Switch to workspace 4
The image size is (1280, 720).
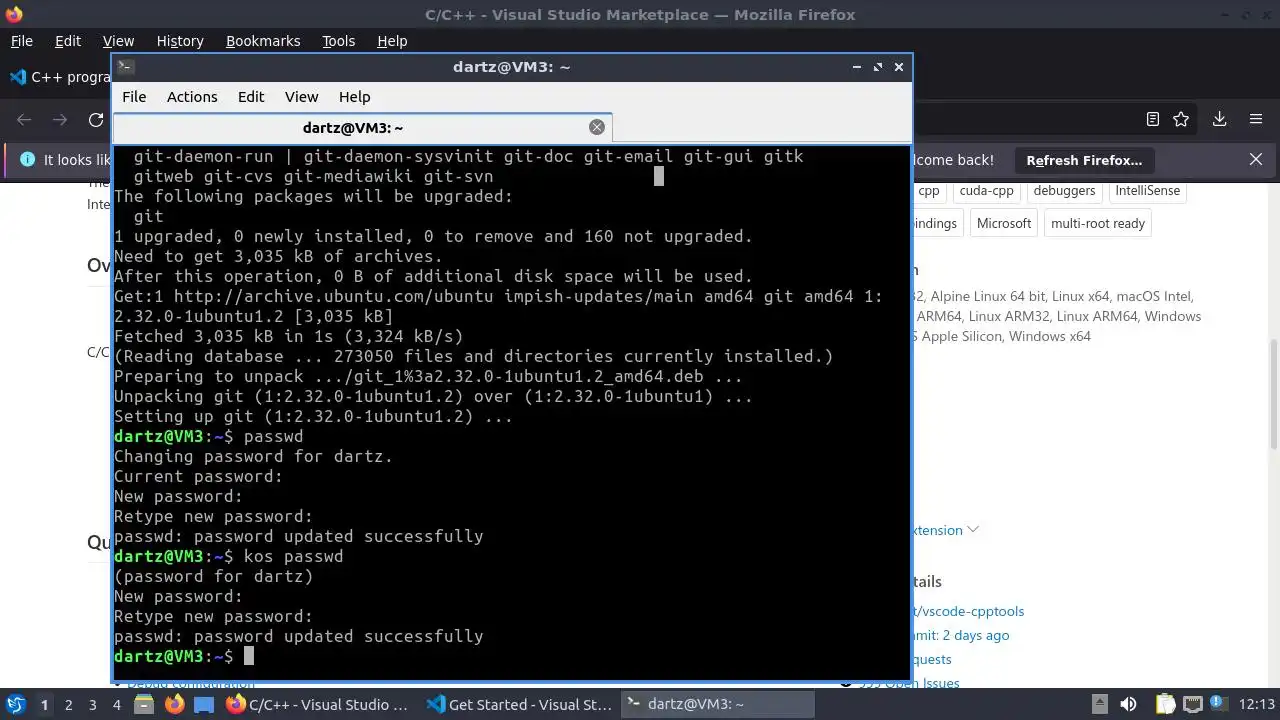click(116, 705)
